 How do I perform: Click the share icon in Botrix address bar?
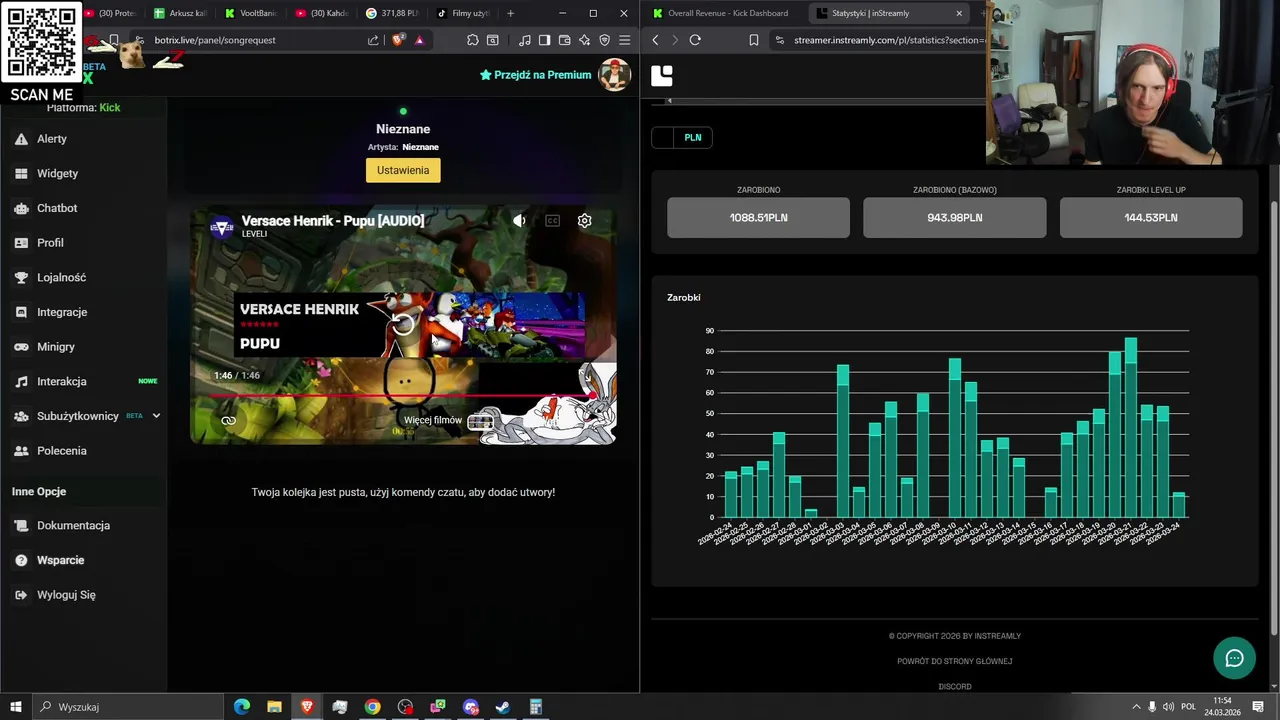point(373,40)
